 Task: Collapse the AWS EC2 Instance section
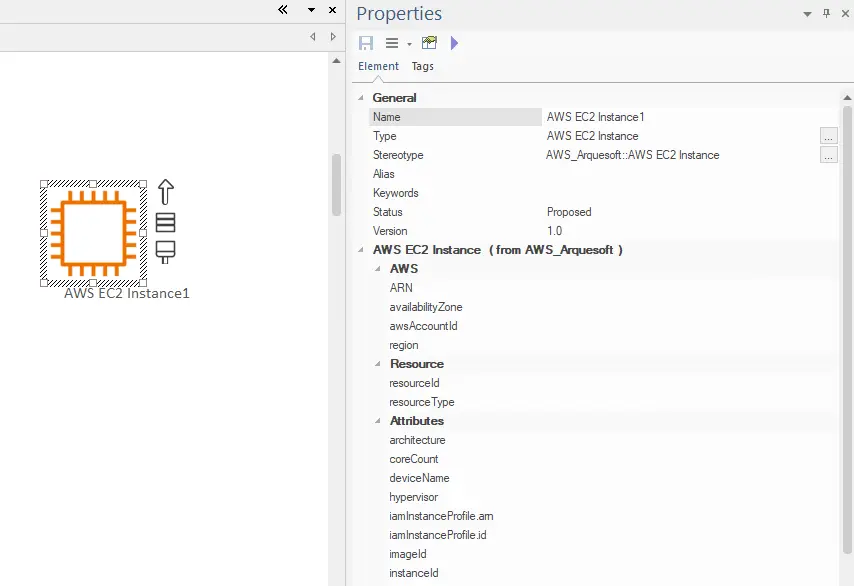361,250
